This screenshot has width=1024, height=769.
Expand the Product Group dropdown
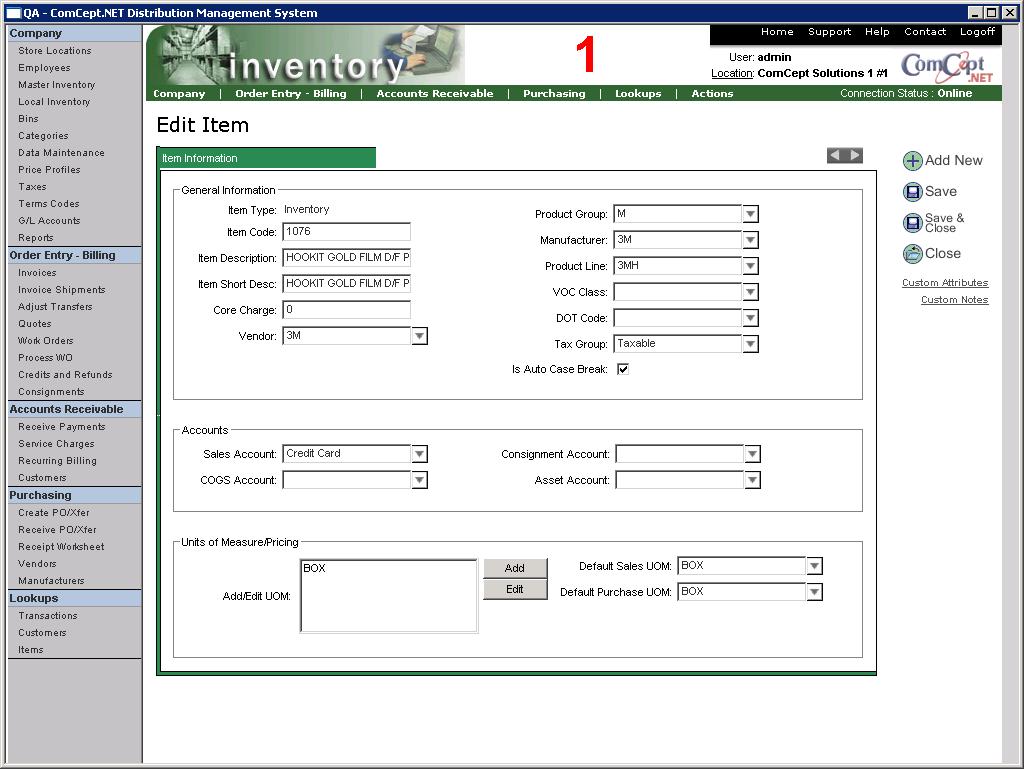750,214
